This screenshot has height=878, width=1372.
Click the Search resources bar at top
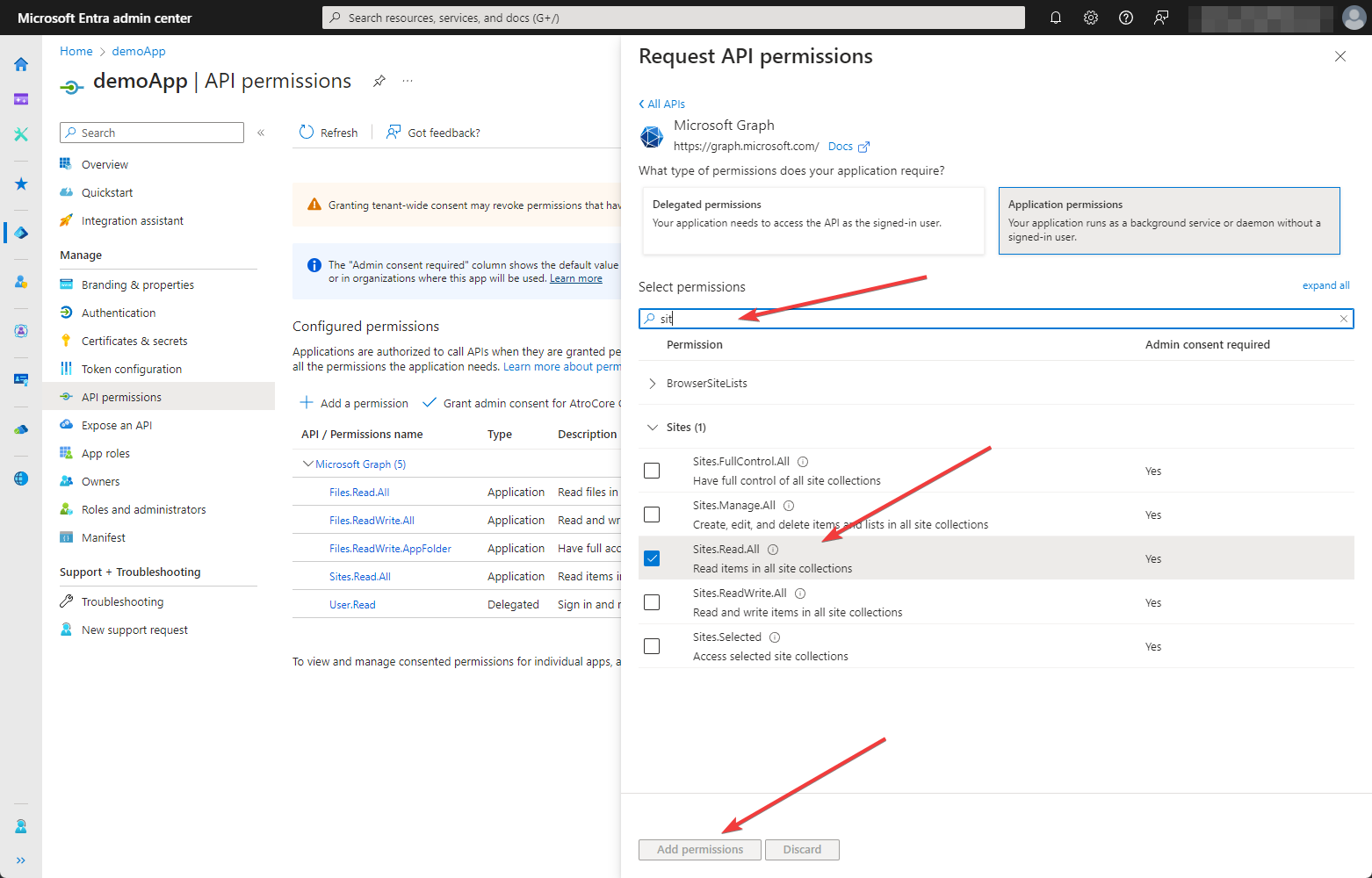click(x=674, y=17)
